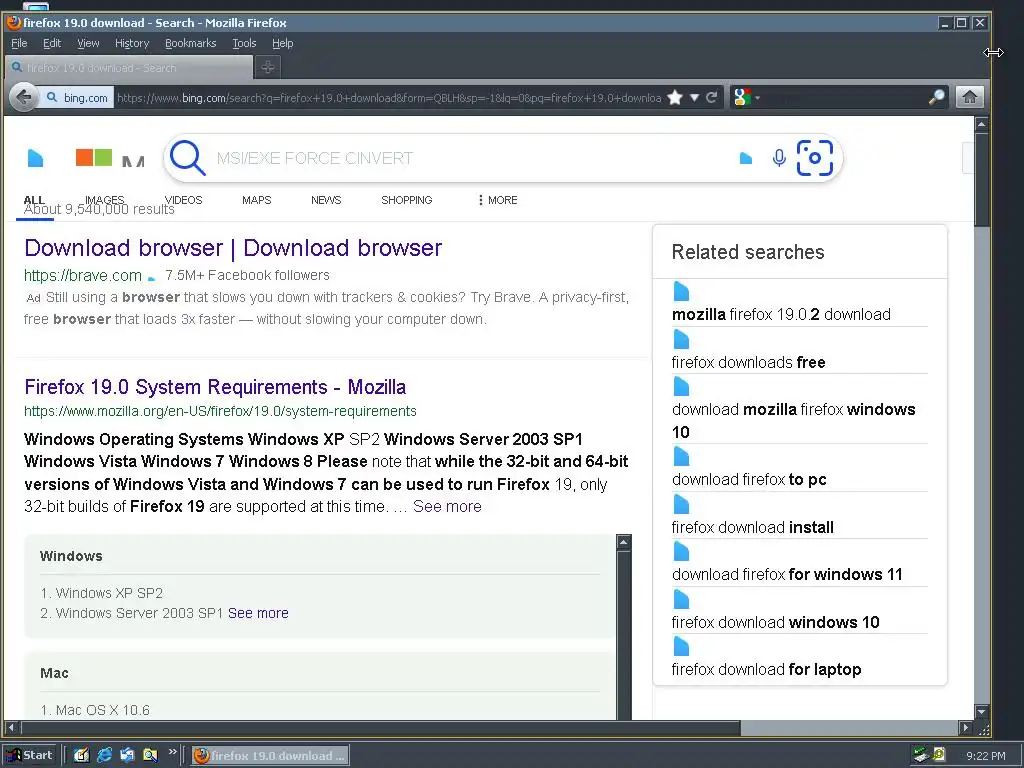Switch to the IMAGES results tab
The image size is (1024, 768).
coord(104,200)
